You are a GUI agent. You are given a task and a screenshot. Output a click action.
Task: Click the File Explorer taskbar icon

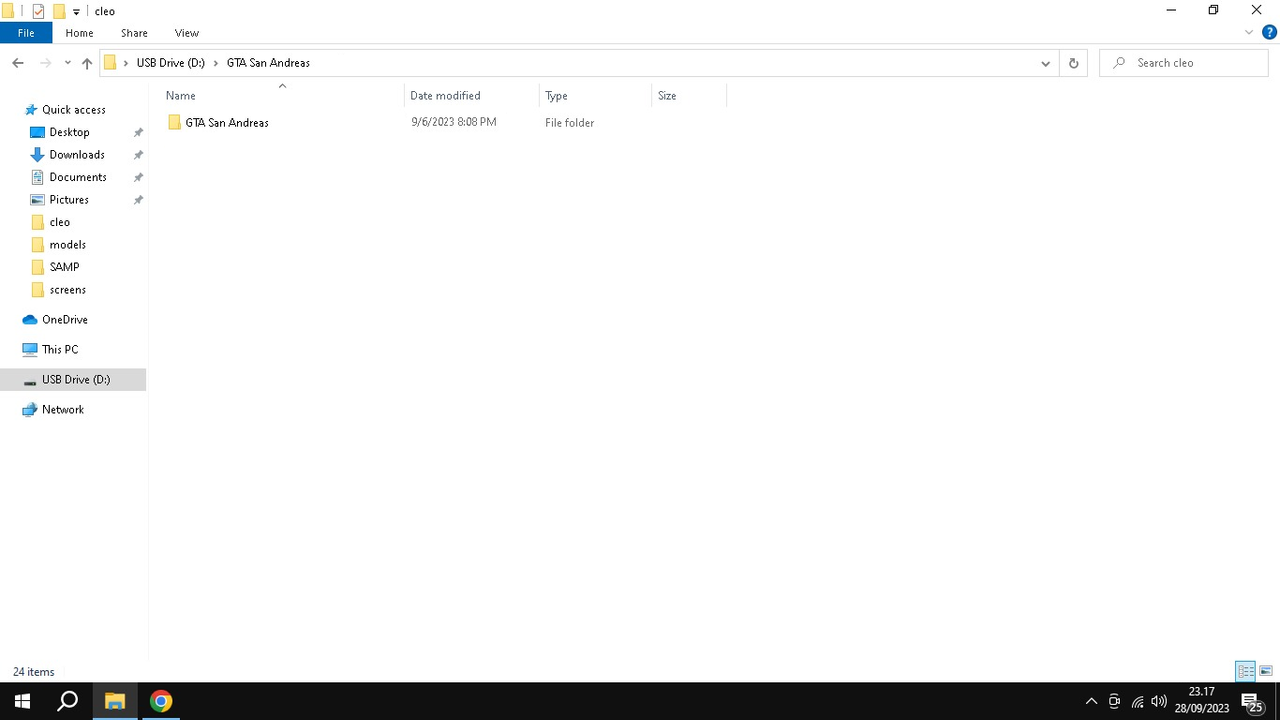[x=114, y=701]
